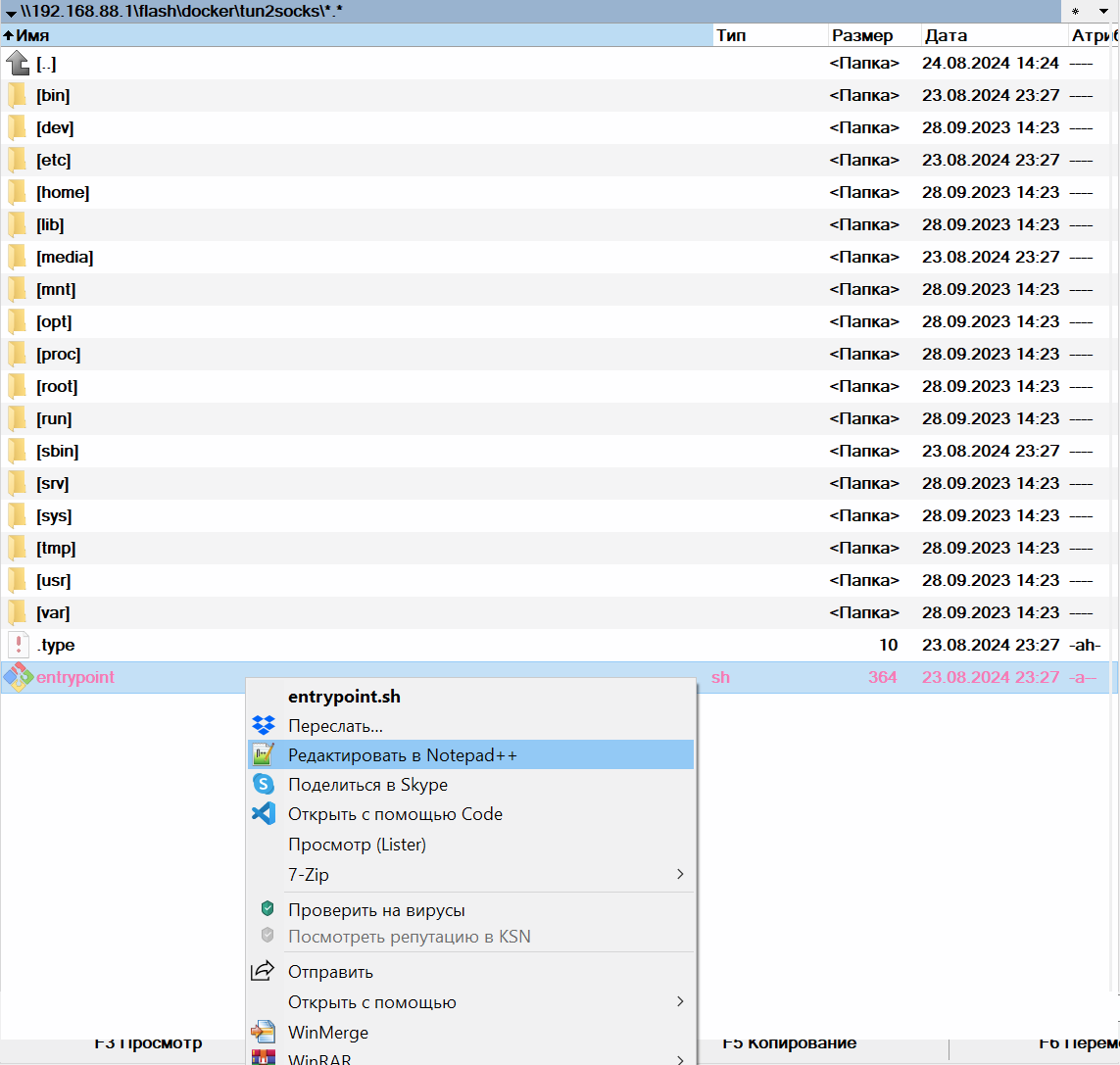Sort by the Дата column header
This screenshot has width=1120, height=1065.
[x=995, y=35]
